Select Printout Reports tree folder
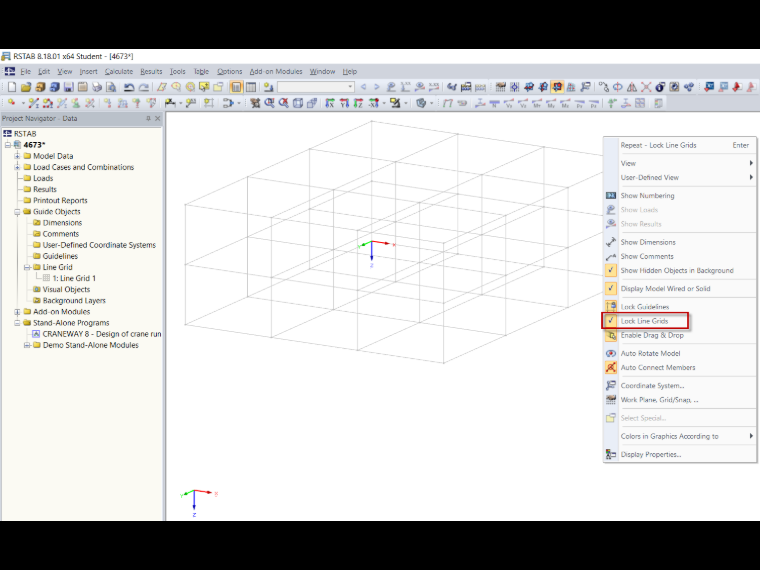Screen dimensions: 760x570 [60, 201]
